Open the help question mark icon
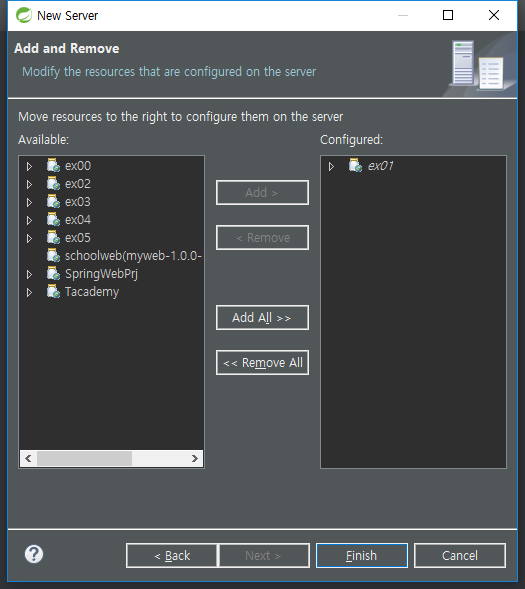This screenshot has width=525, height=589. [x=34, y=554]
